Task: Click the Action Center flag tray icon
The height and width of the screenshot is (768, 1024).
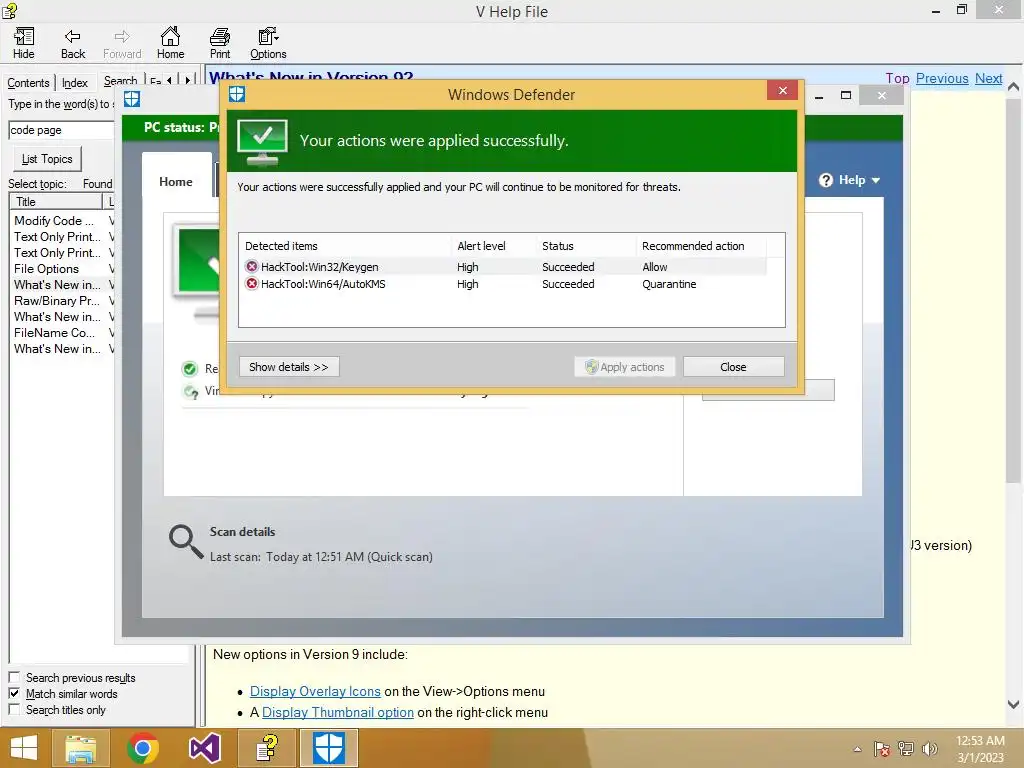Action: 882,749
